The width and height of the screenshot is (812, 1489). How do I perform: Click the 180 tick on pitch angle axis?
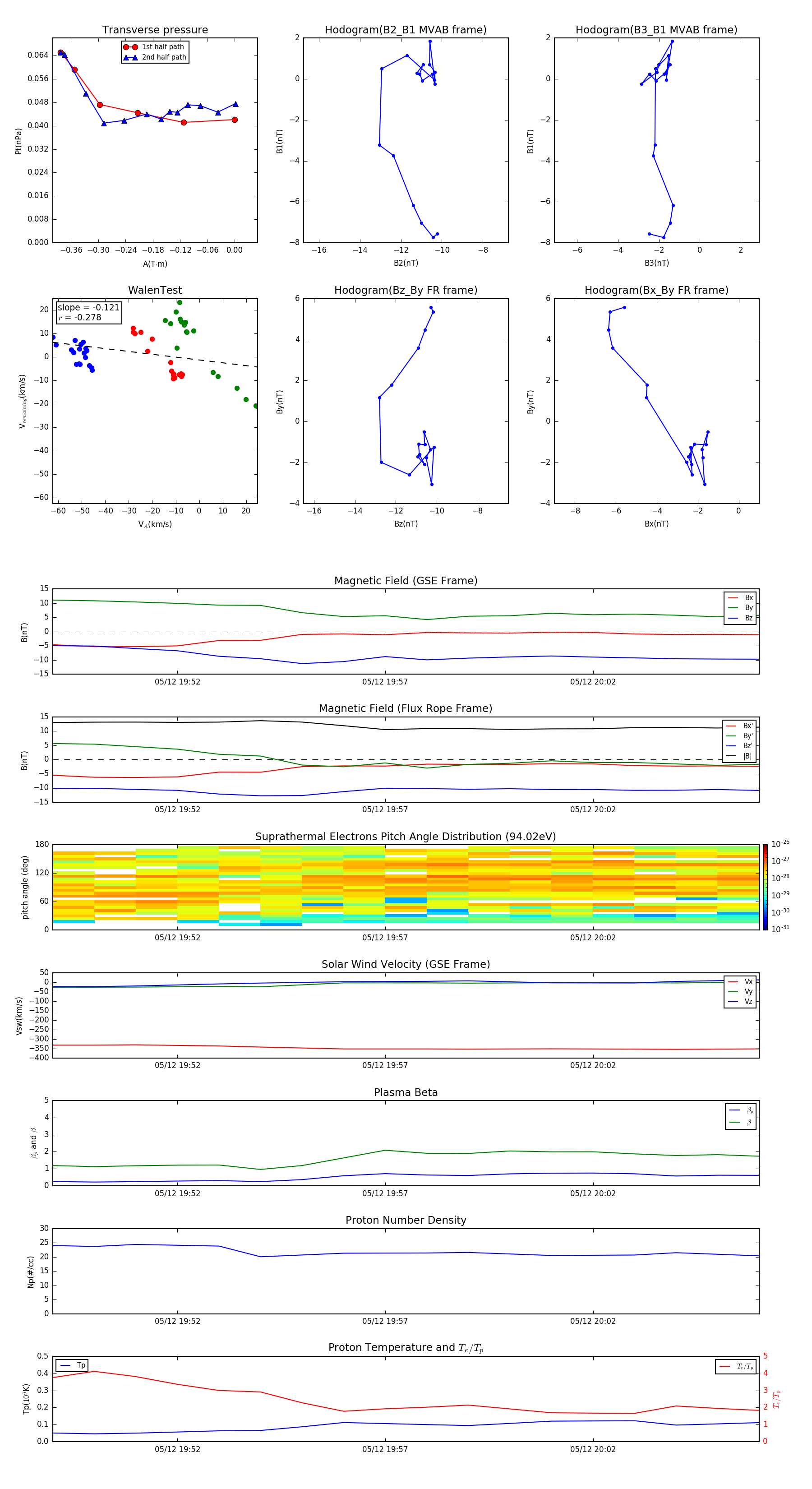[x=42, y=845]
